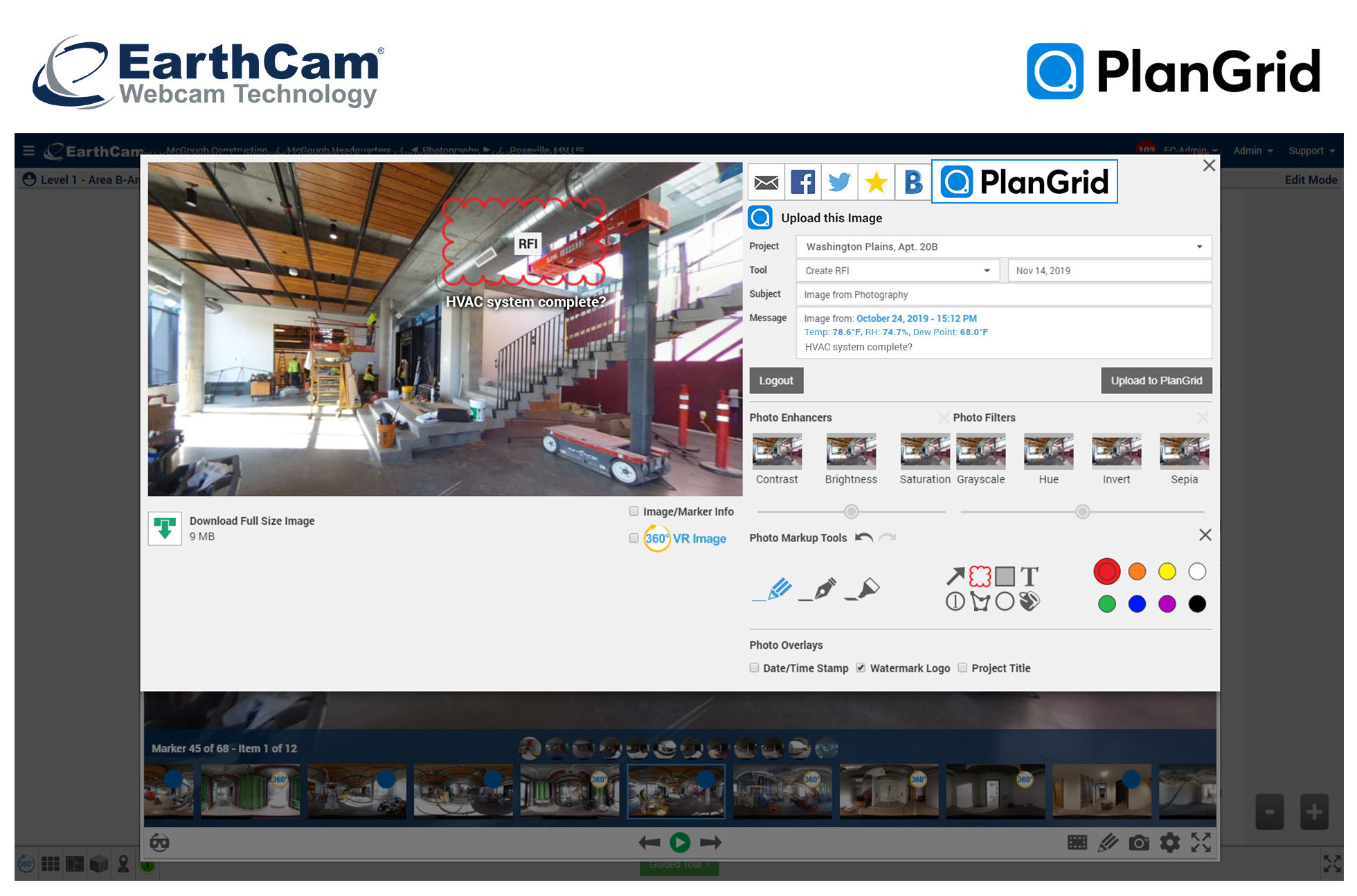1357x896 pixels.
Task: Open the Support menu
Action: point(1311,150)
